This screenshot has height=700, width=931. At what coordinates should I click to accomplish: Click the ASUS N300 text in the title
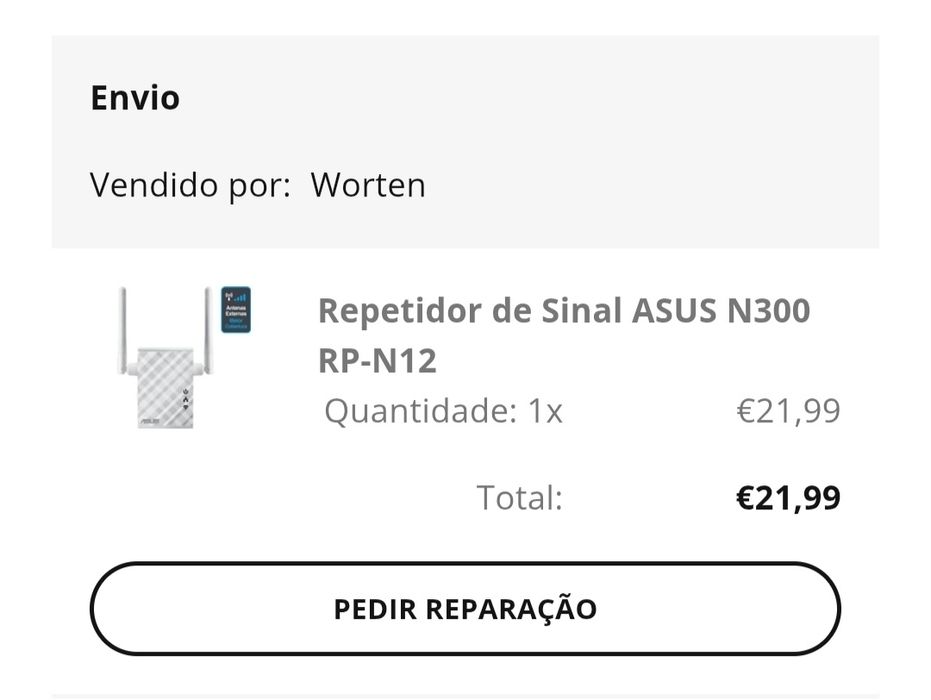pyautogui.click(x=721, y=311)
